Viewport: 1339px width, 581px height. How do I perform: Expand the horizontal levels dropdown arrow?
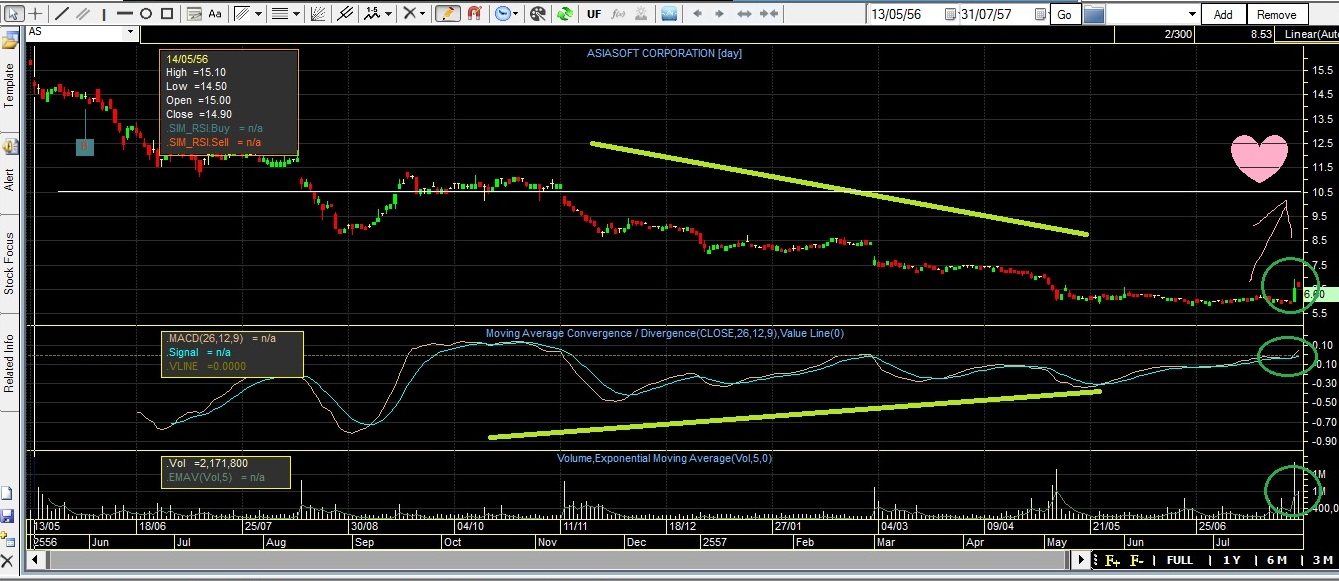(296, 14)
